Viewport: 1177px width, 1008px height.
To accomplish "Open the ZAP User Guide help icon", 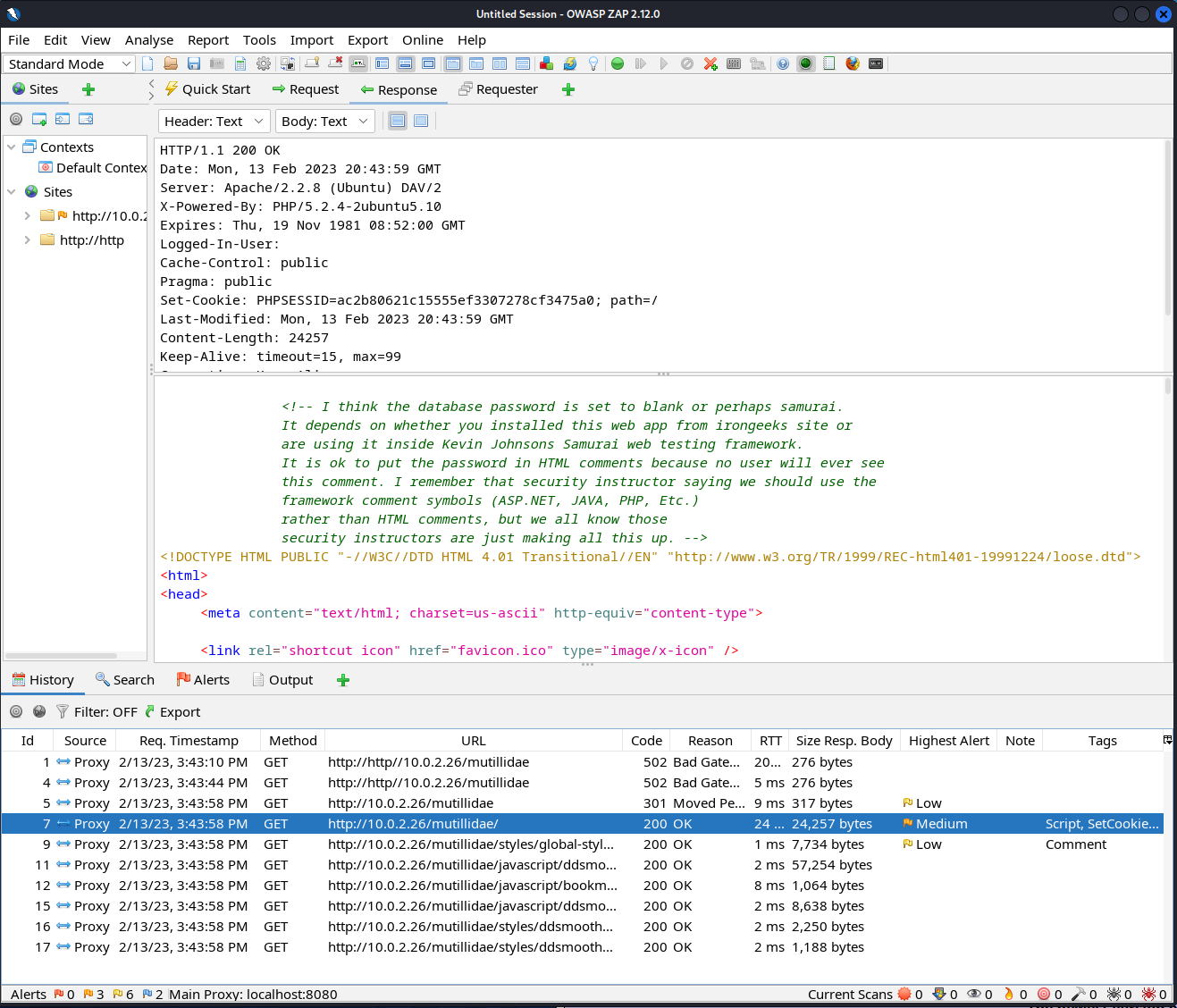I will click(783, 63).
